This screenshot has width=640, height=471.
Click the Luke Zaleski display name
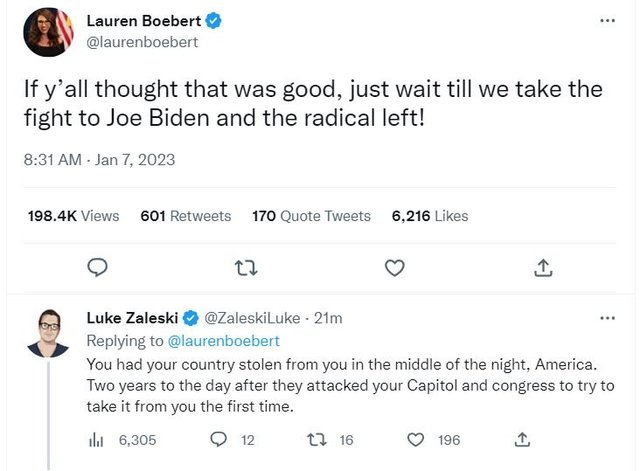pyautogui.click(x=131, y=318)
